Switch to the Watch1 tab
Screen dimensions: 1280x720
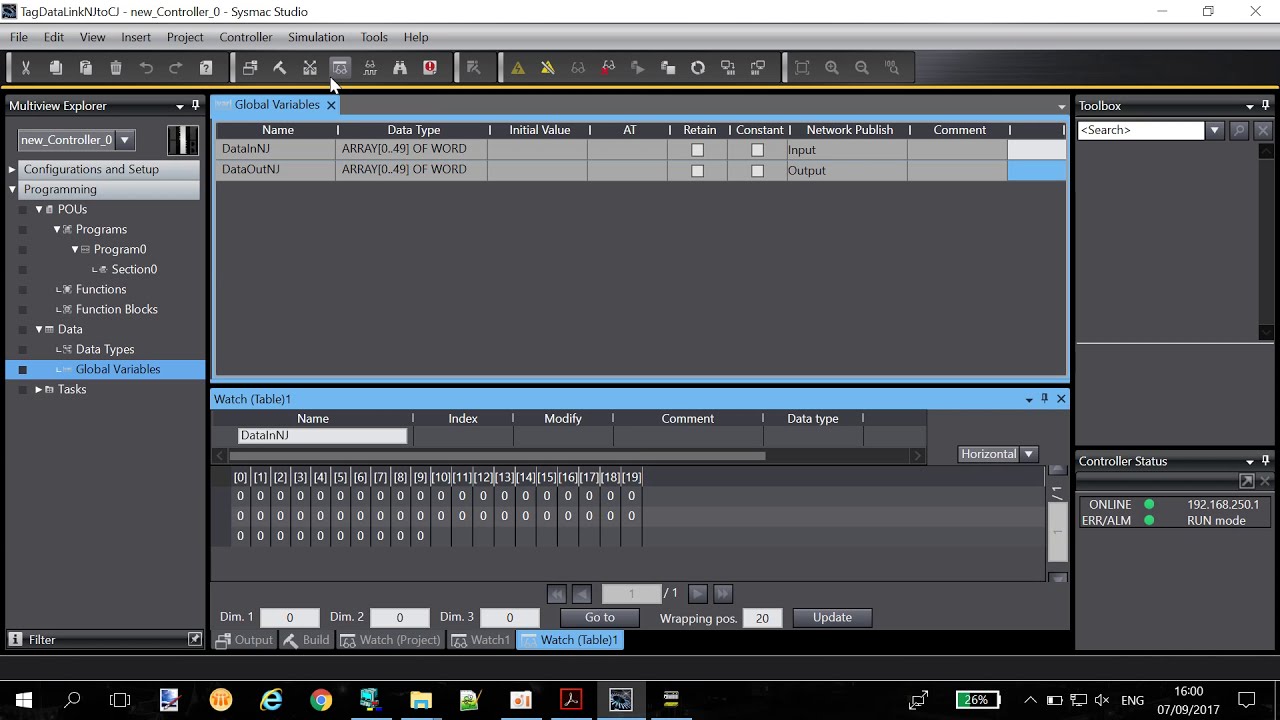click(481, 640)
